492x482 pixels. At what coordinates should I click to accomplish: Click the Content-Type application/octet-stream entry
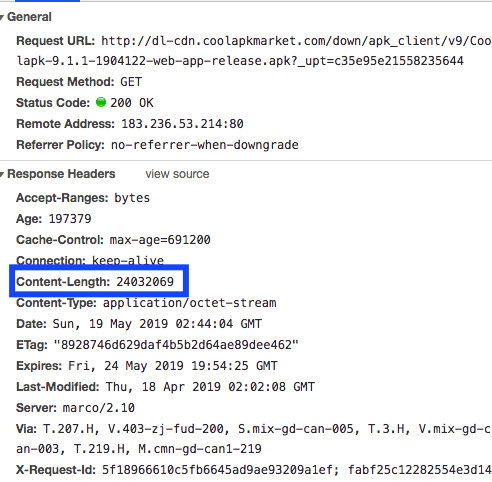coord(146,303)
